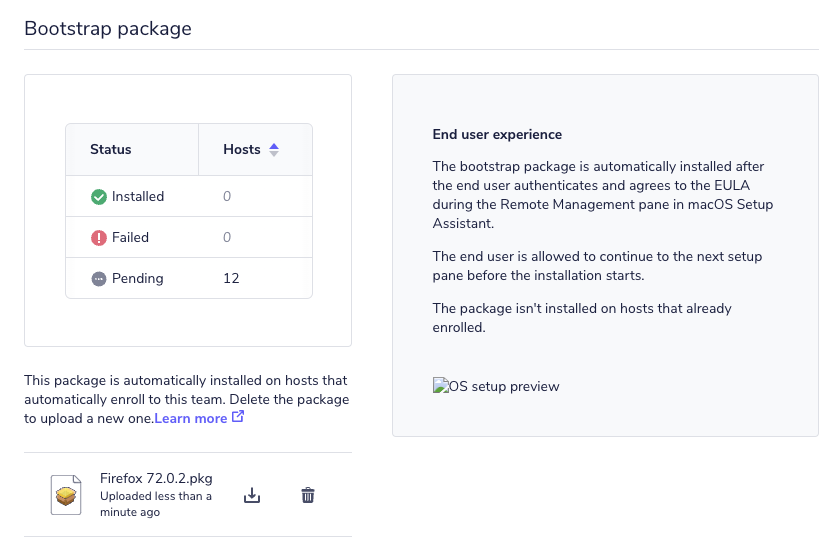The height and width of the screenshot is (551, 826).
Task: Select the Pending status label
Action: click(x=137, y=279)
